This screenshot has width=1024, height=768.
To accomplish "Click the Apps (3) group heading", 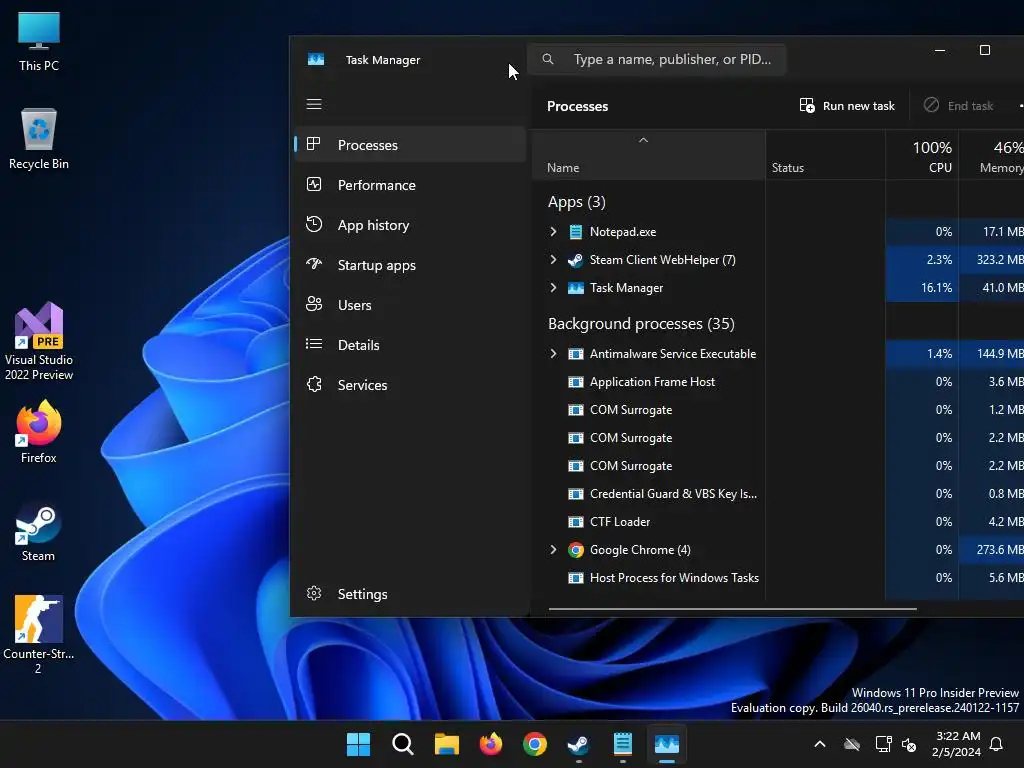I will coord(577,202).
